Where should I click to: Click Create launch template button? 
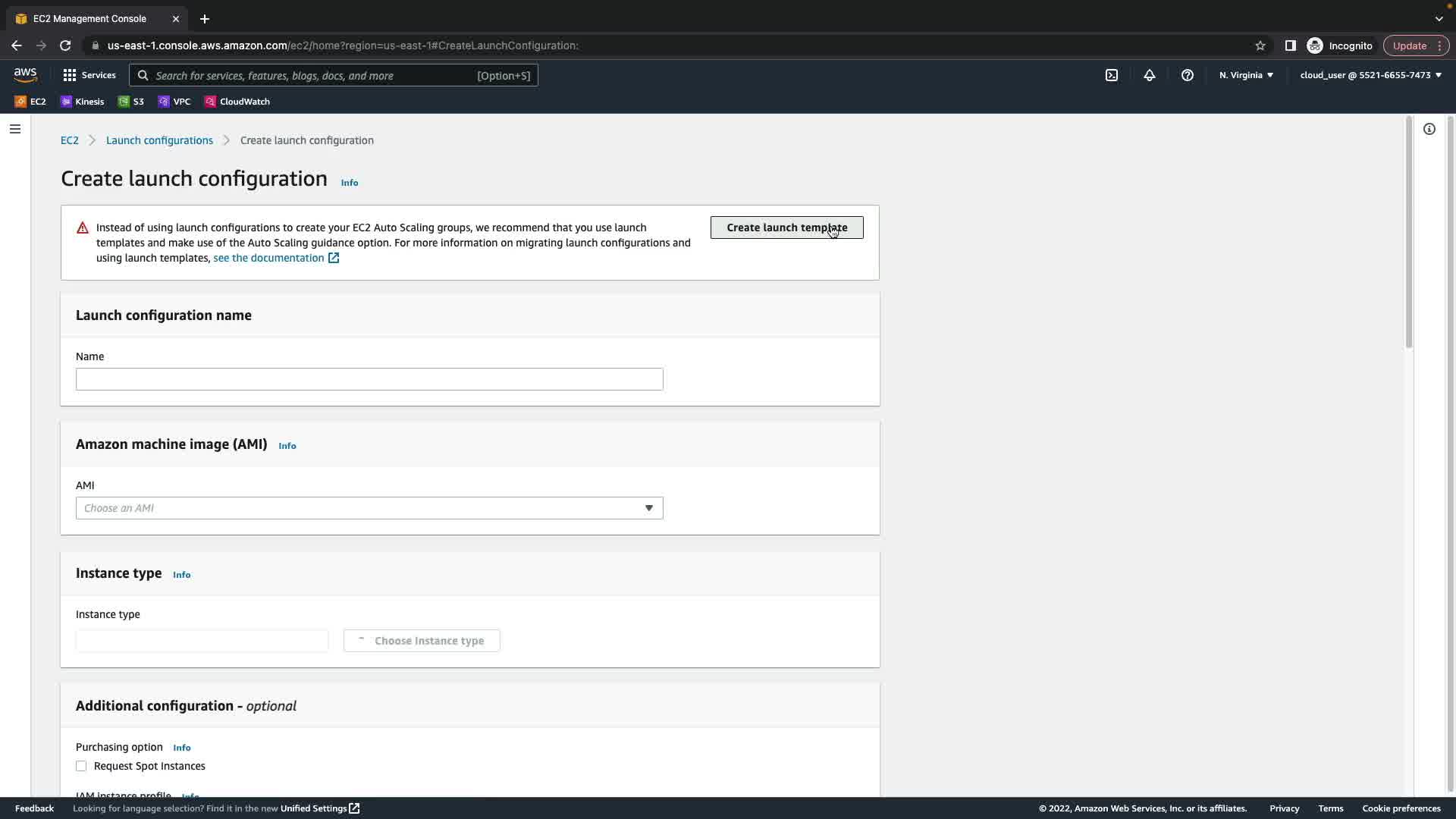pos(786,227)
